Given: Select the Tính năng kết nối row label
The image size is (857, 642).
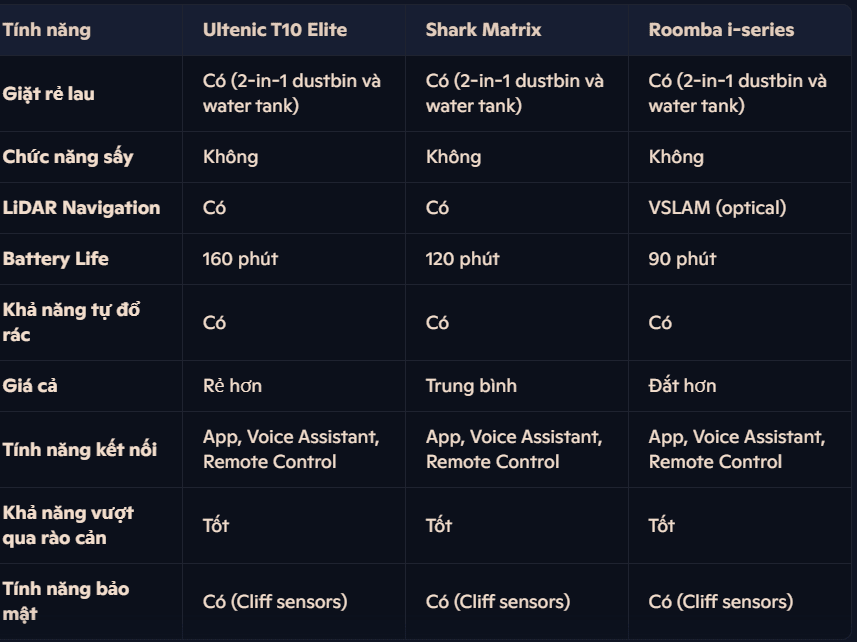Looking at the screenshot, I should [79, 449].
